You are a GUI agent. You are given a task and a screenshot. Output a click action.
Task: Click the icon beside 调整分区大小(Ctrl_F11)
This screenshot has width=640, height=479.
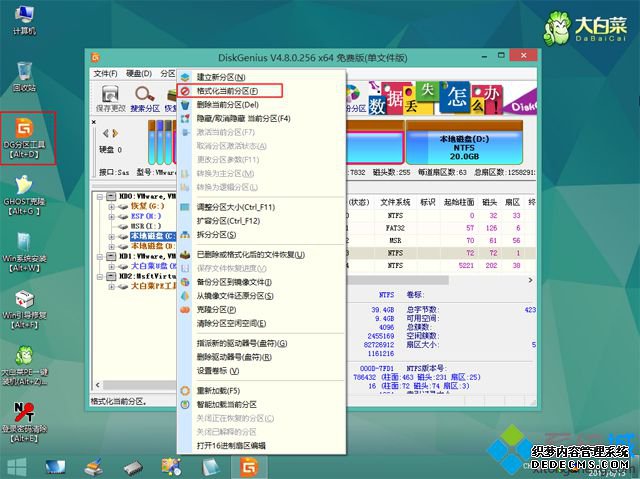[185, 207]
